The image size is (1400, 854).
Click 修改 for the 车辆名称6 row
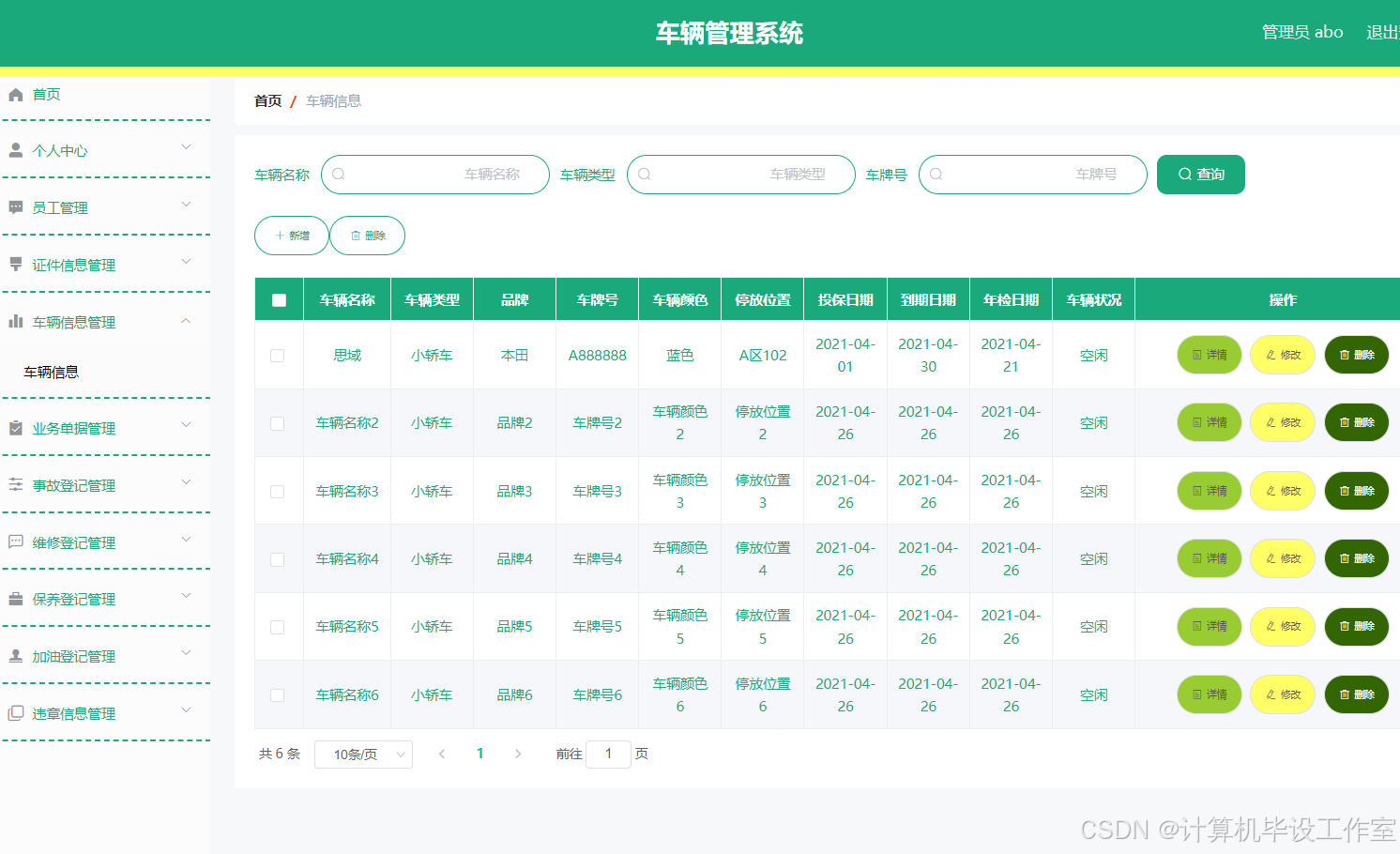1283,694
